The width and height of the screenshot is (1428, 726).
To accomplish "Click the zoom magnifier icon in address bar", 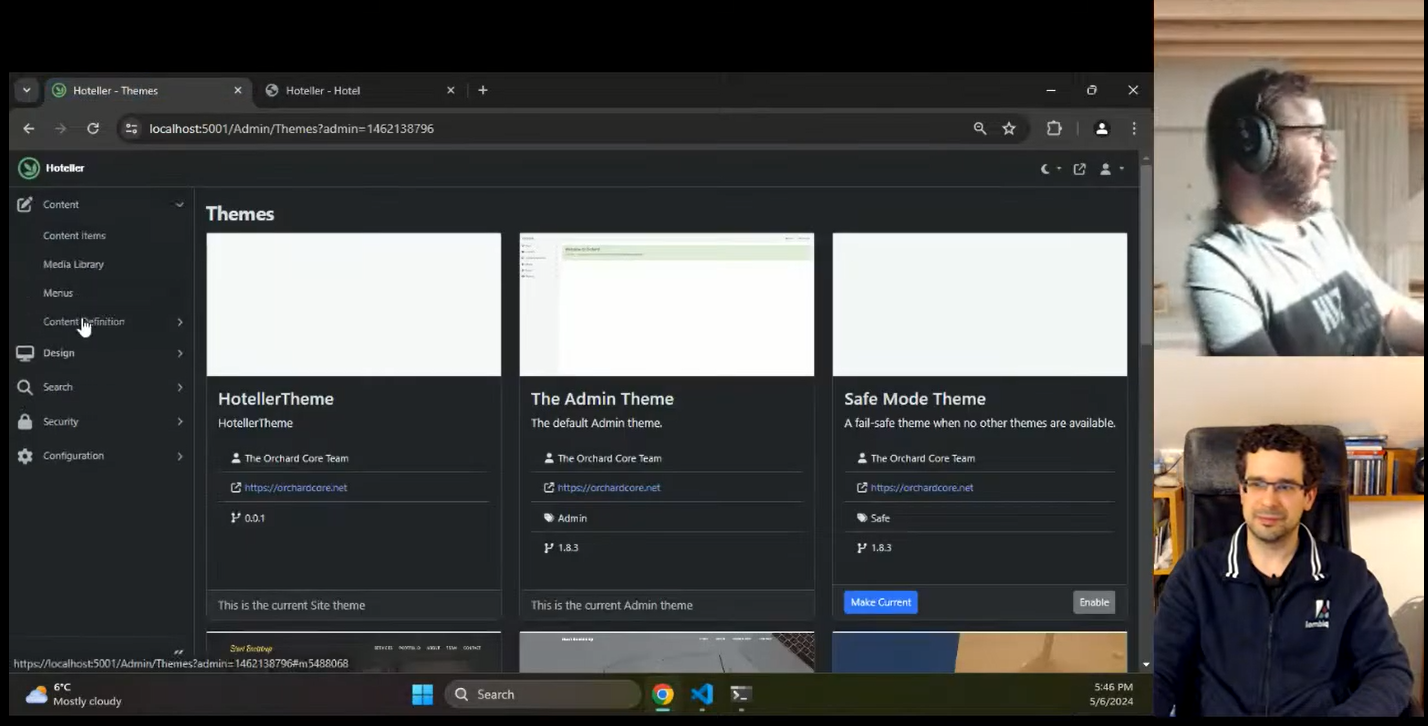I will pyautogui.click(x=980, y=128).
